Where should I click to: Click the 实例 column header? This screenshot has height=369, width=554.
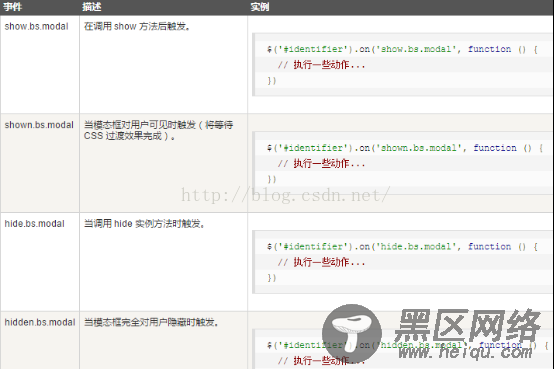(x=260, y=7)
